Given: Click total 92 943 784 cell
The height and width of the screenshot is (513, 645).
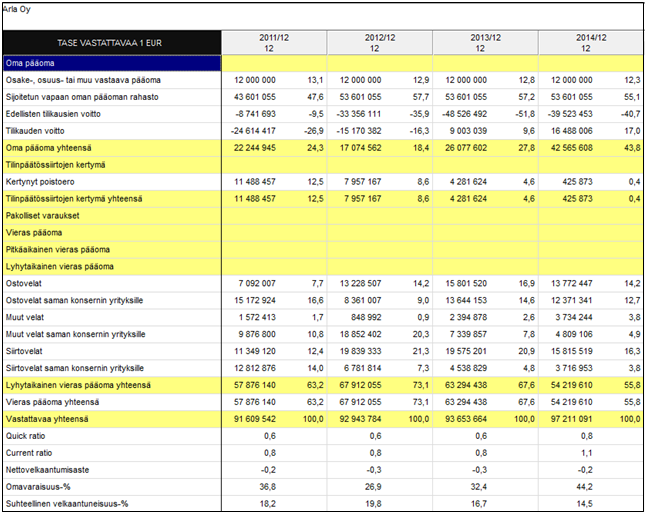Looking at the screenshot, I should 360,419.
